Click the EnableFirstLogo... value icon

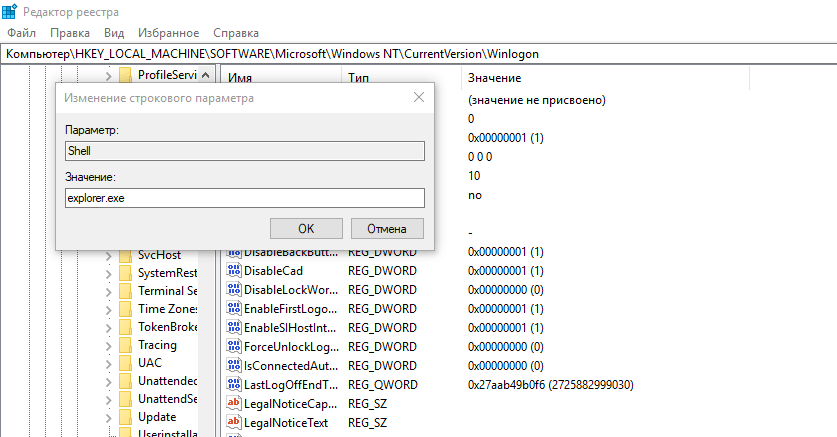(233, 308)
